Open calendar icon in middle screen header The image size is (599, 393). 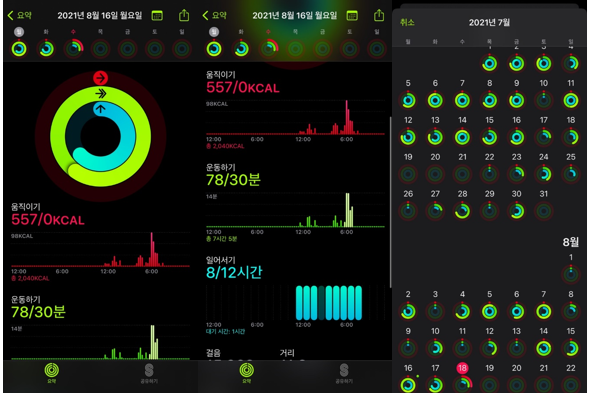coord(352,16)
